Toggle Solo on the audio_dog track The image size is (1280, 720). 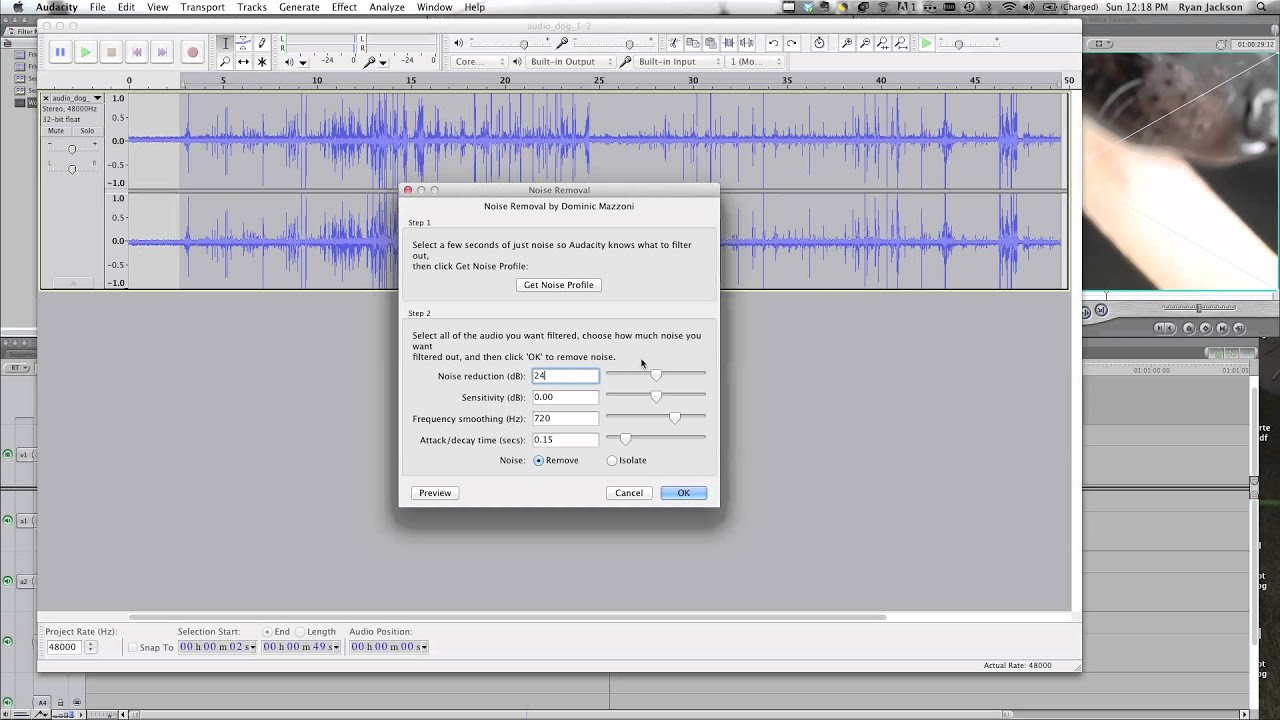point(87,131)
